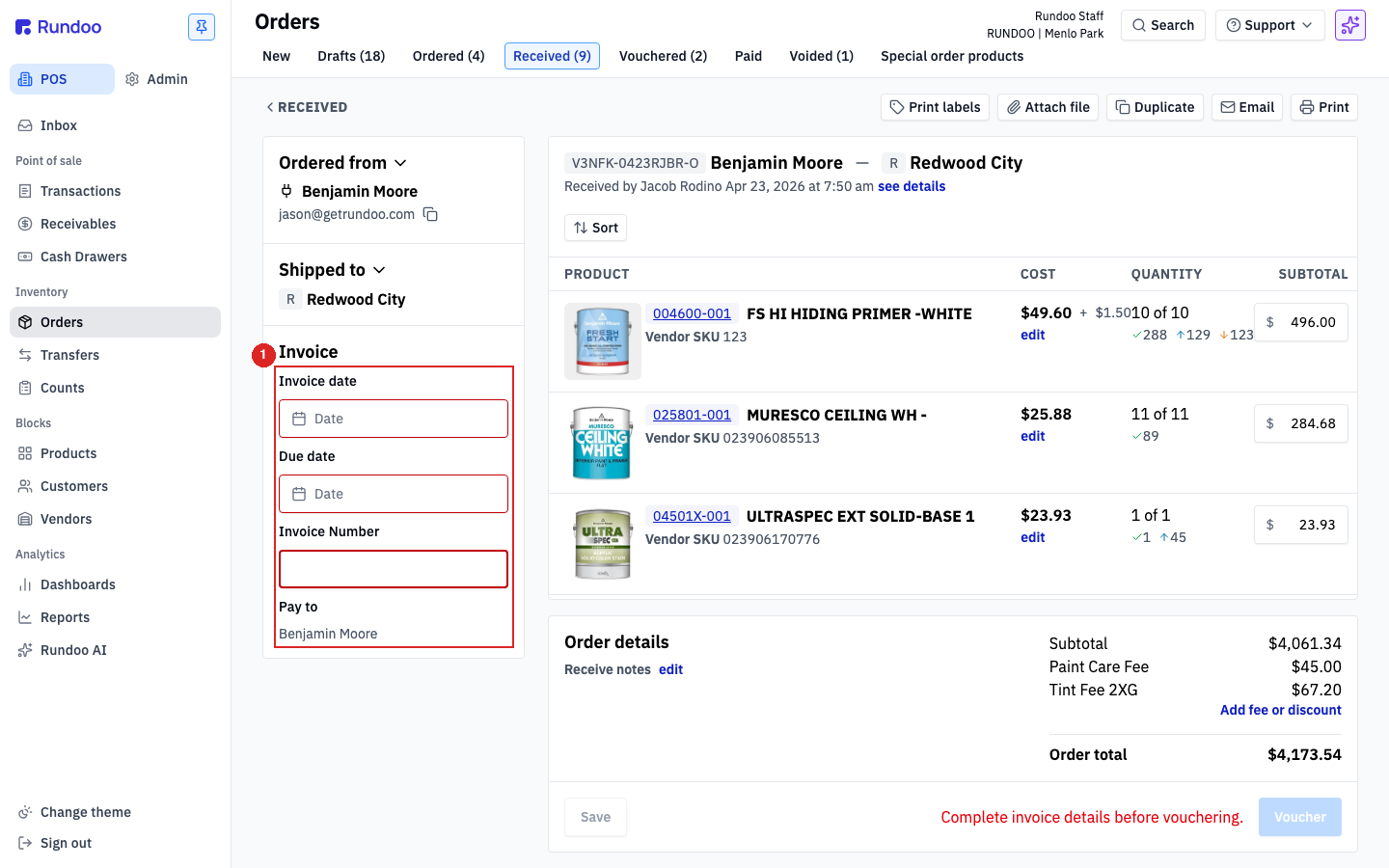This screenshot has width=1389, height=868.
Task: Open Cash Drawers
Action: [x=116, y=257]
